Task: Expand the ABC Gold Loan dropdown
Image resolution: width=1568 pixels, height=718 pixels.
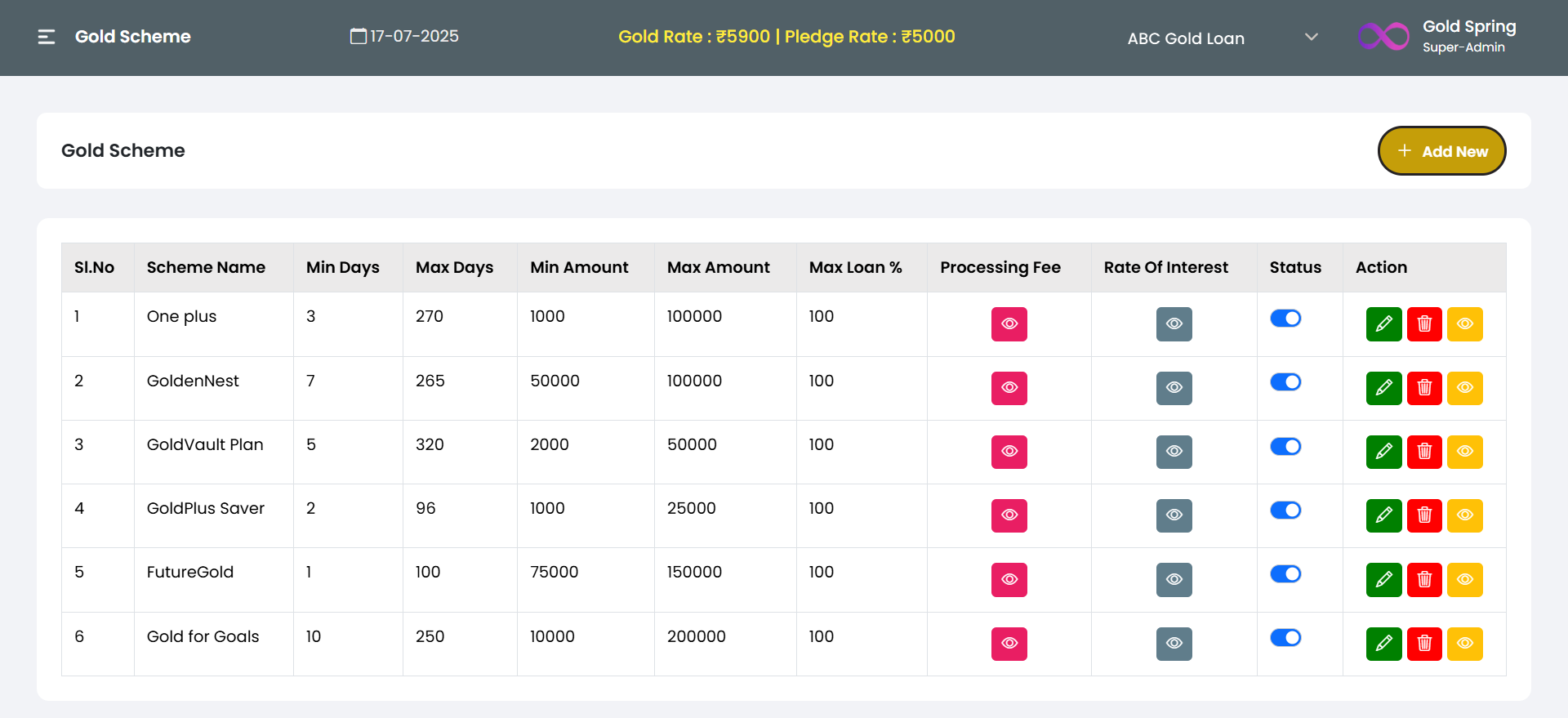Action: pyautogui.click(x=1223, y=38)
